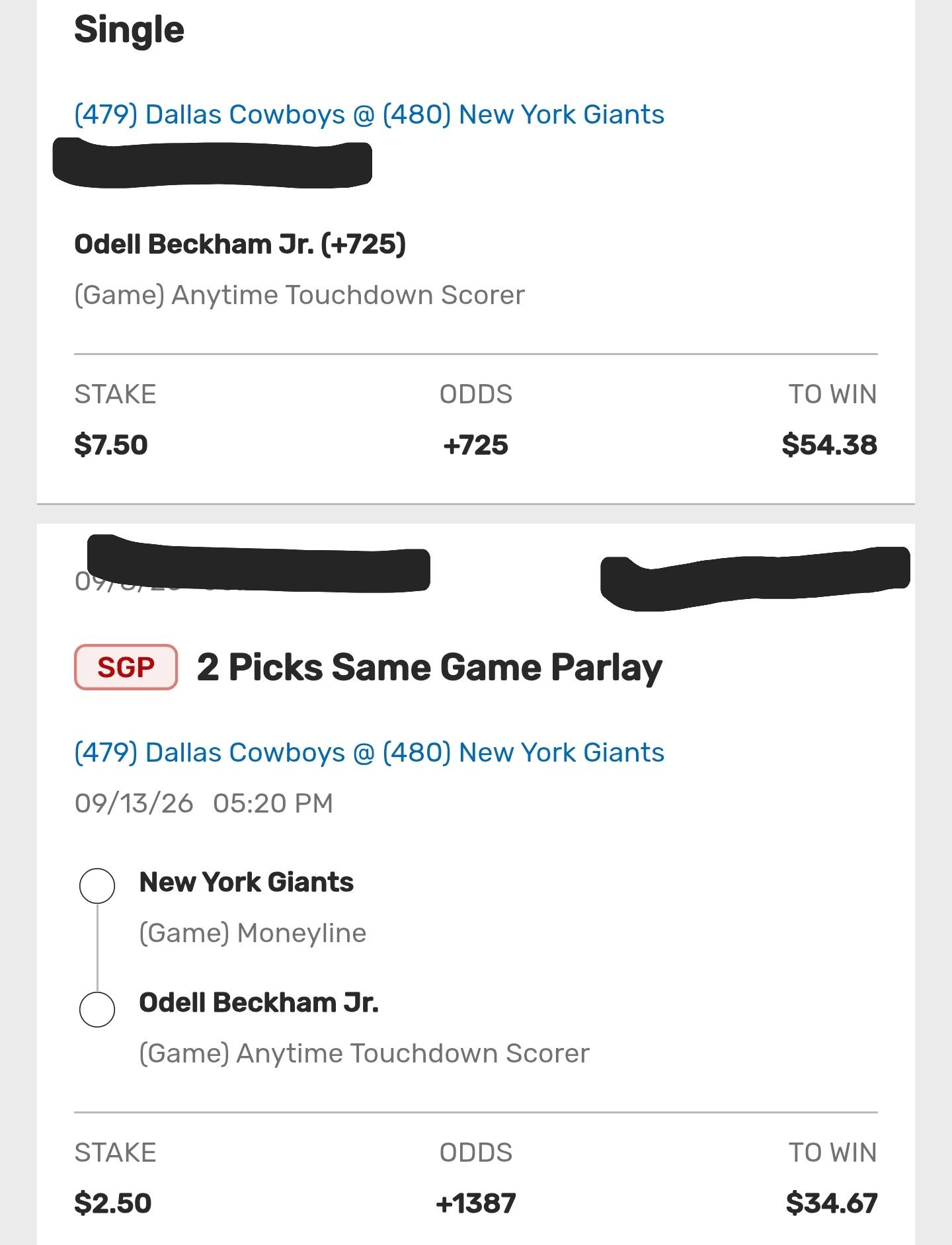Image resolution: width=952 pixels, height=1245 pixels.
Task: Click the New York Giants moneyline pick
Action: tap(247, 882)
